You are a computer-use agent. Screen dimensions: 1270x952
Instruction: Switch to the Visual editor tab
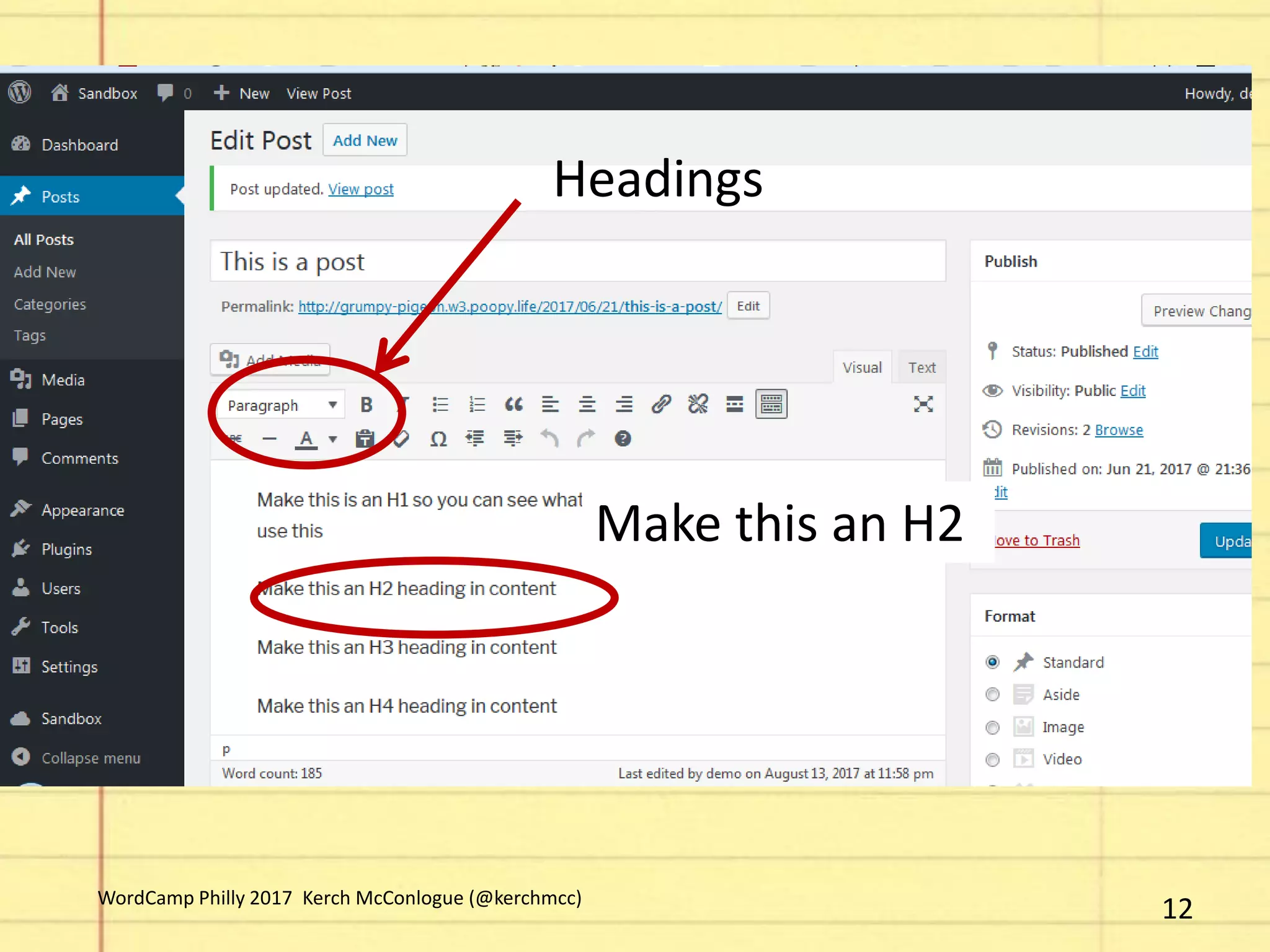tap(862, 367)
